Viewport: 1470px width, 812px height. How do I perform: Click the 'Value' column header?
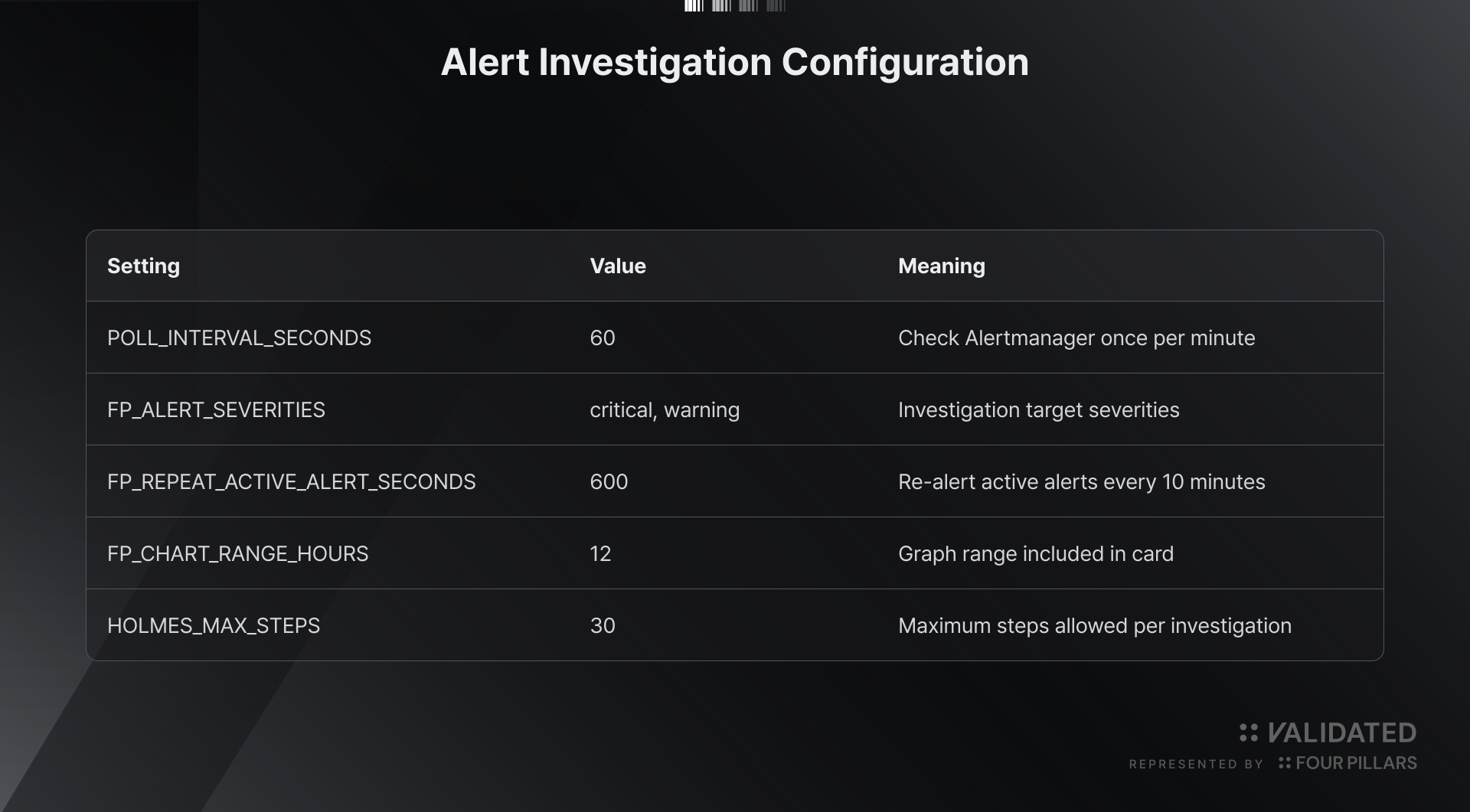pos(618,266)
